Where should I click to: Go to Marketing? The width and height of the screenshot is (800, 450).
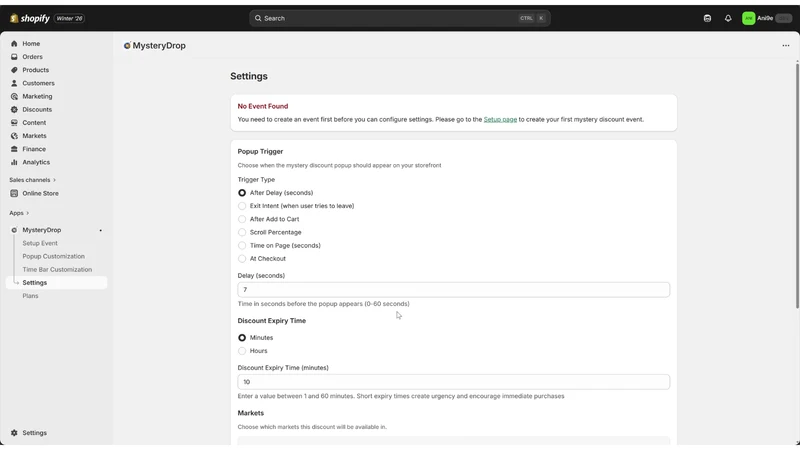[x=37, y=96]
